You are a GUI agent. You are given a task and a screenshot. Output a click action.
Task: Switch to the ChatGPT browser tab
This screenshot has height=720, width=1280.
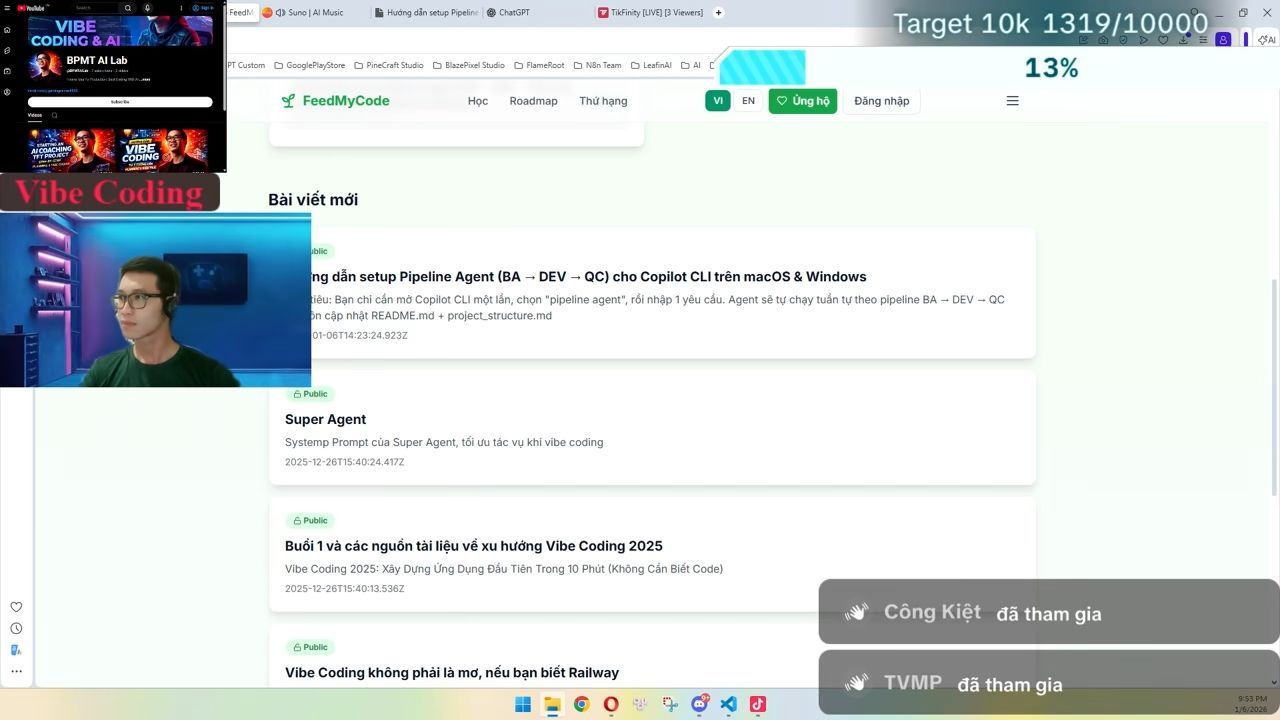[x=513, y=13]
